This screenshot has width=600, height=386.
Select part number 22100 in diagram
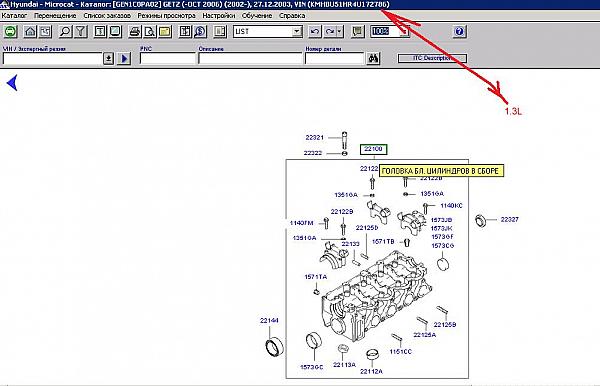(x=373, y=149)
